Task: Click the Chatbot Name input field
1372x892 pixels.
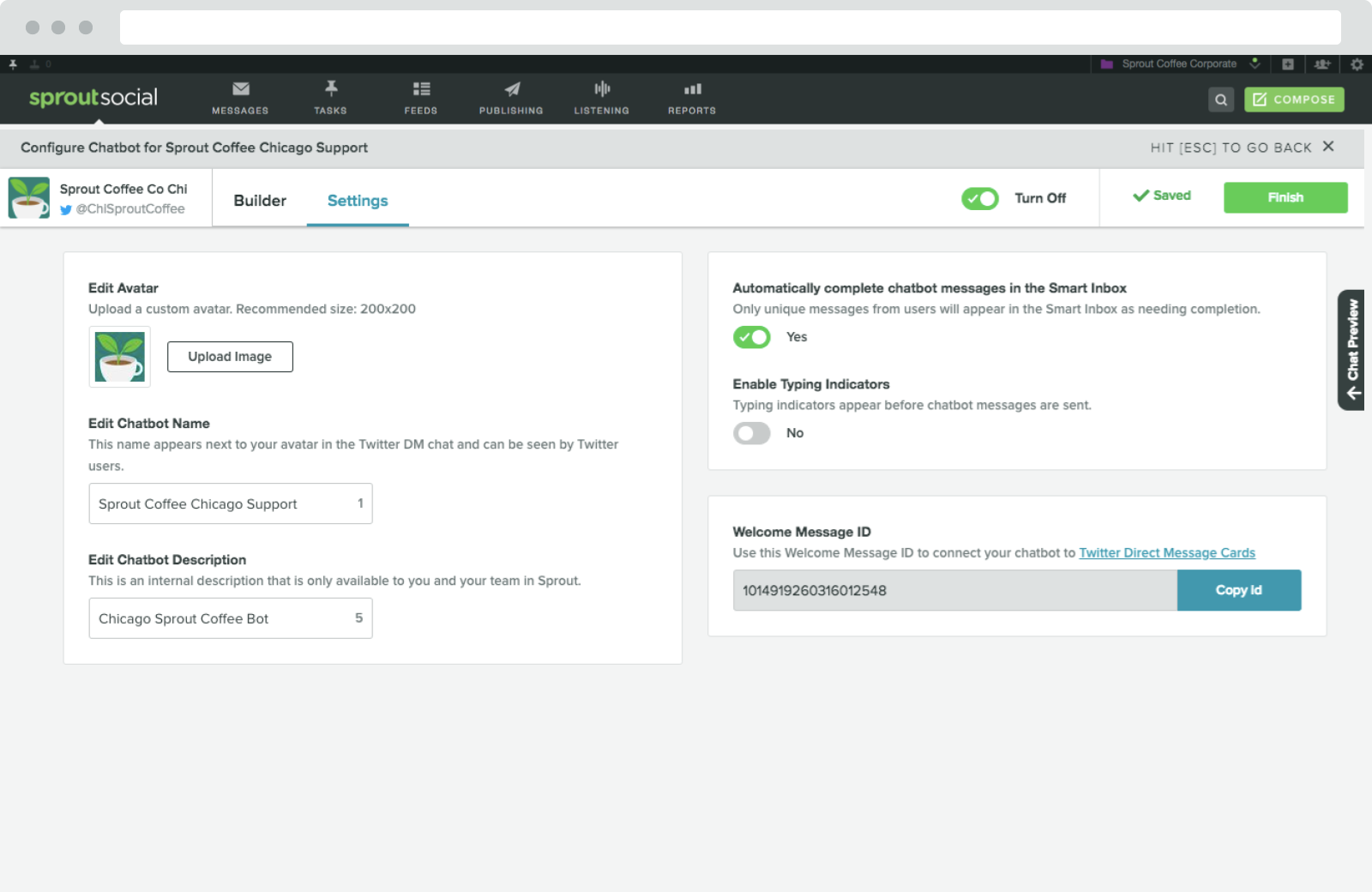Action: [x=231, y=503]
